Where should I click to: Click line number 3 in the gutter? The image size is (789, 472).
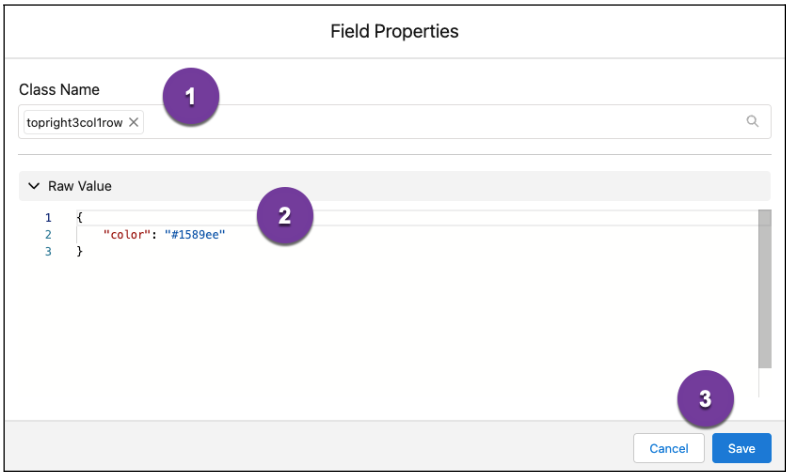pyautogui.click(x=48, y=251)
